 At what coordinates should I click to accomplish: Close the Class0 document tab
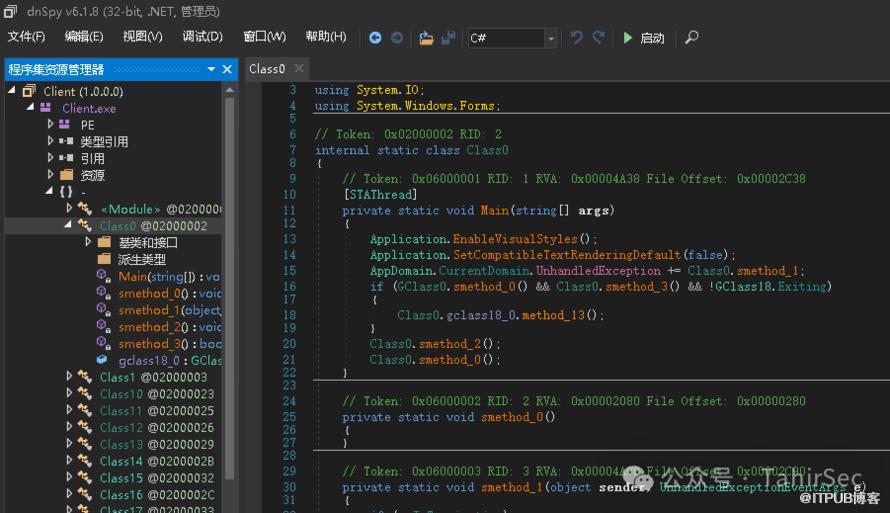point(299,69)
